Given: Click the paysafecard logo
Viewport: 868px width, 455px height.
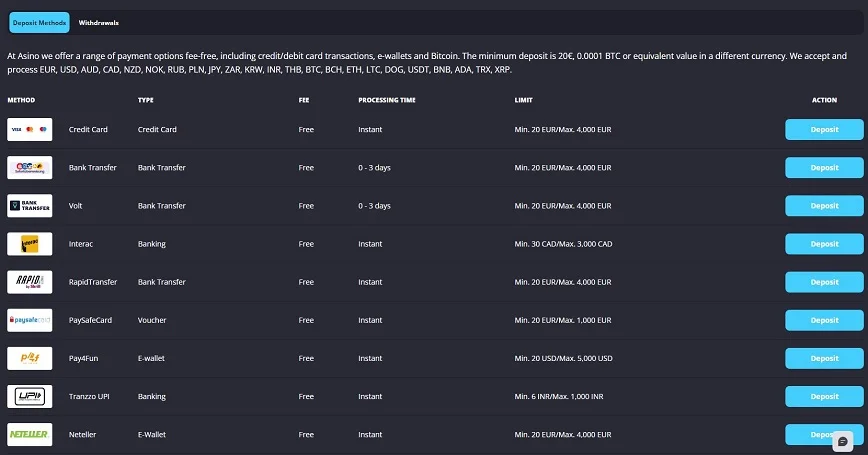Looking at the screenshot, I should click(30, 320).
